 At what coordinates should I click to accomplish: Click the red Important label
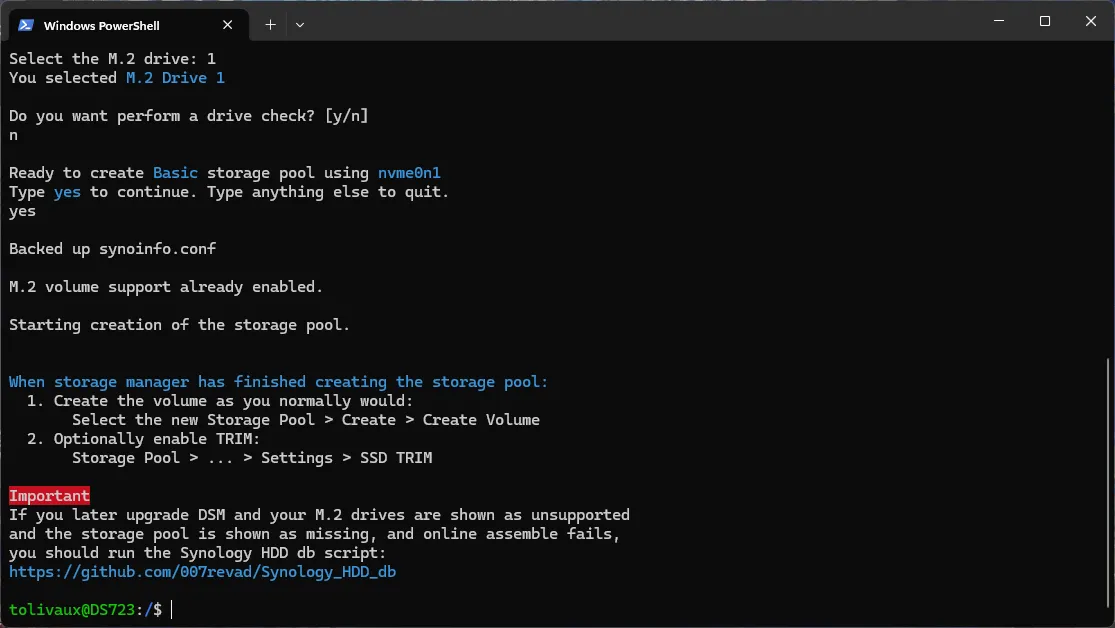[49, 496]
